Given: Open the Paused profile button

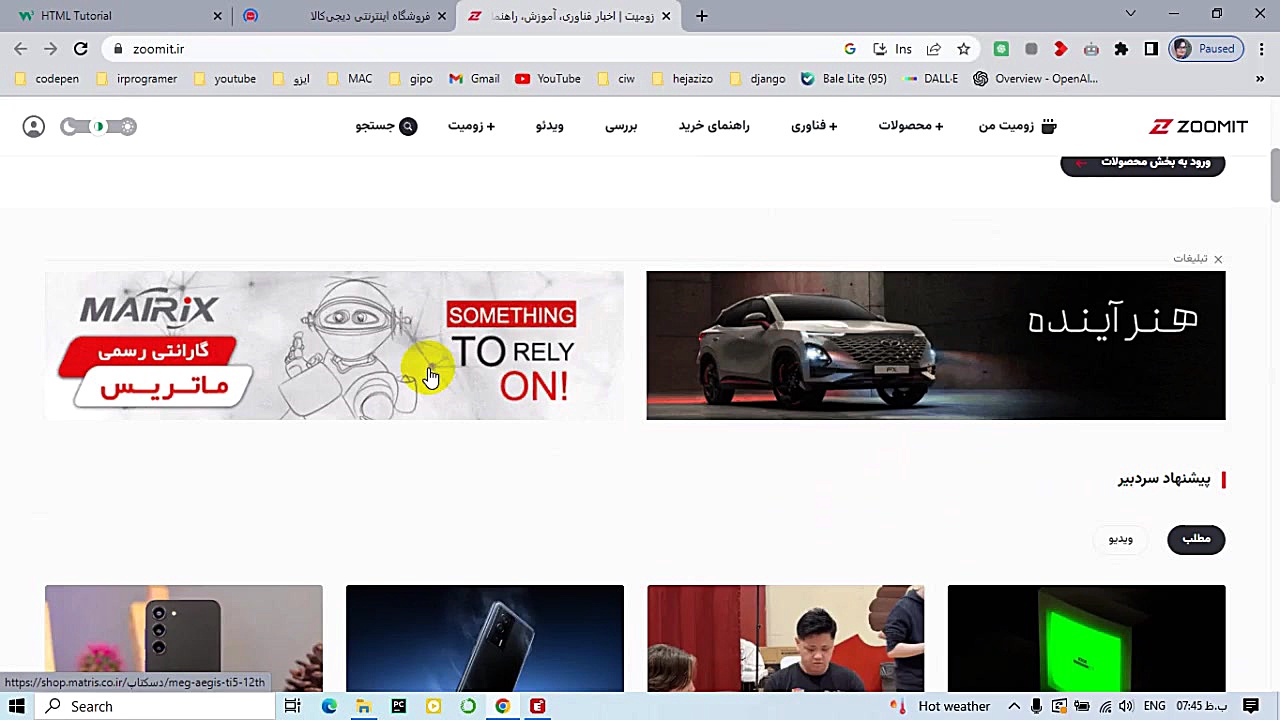Looking at the screenshot, I should coord(1206,49).
